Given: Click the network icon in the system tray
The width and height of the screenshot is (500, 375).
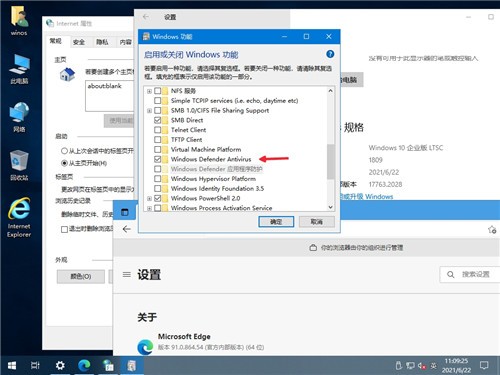Looking at the screenshot, I should [410, 366].
